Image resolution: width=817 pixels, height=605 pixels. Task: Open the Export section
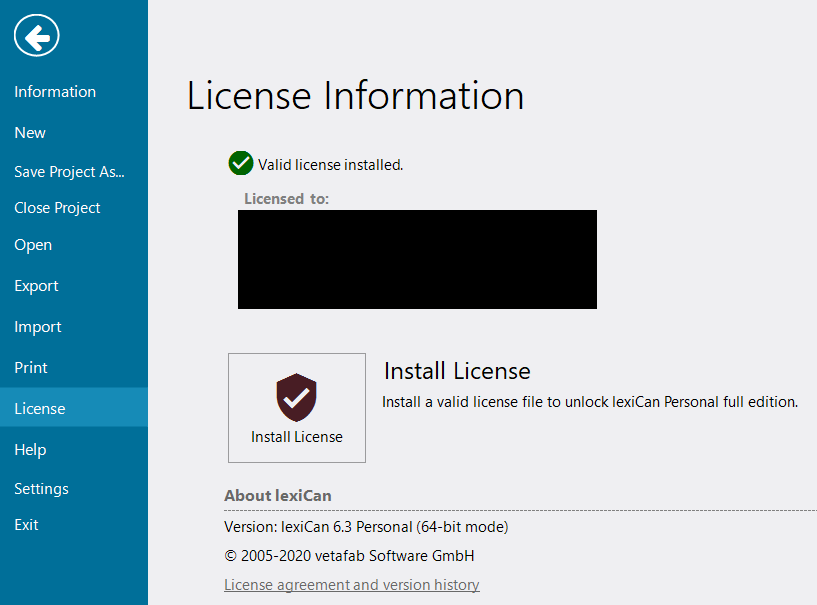(x=36, y=286)
